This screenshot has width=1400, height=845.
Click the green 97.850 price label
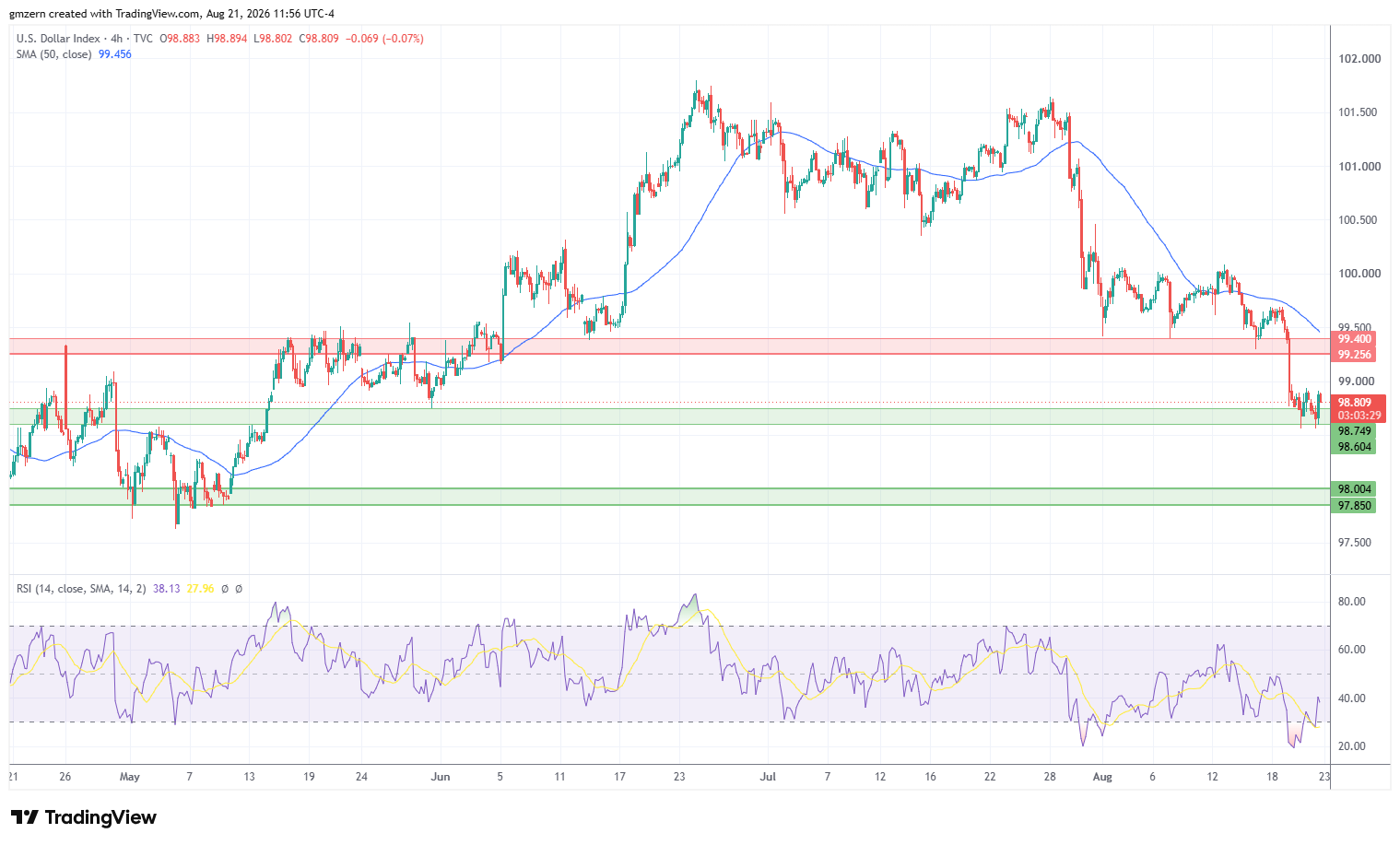[1354, 506]
